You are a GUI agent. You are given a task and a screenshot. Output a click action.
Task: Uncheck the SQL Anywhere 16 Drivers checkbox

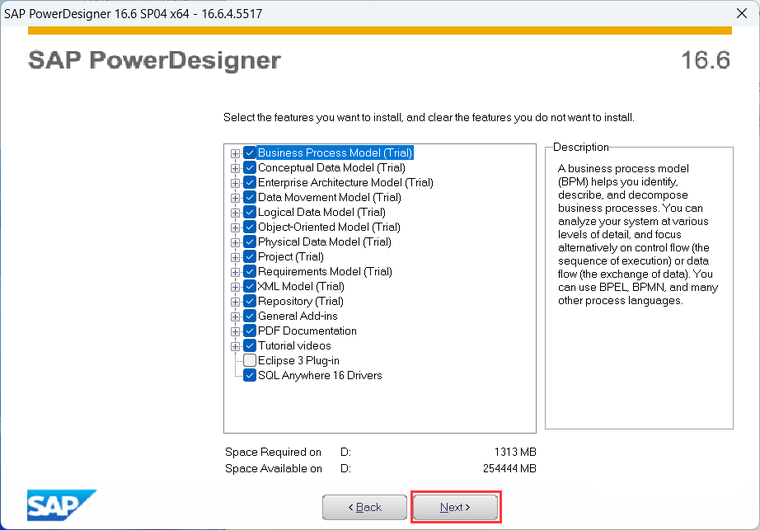(250, 375)
